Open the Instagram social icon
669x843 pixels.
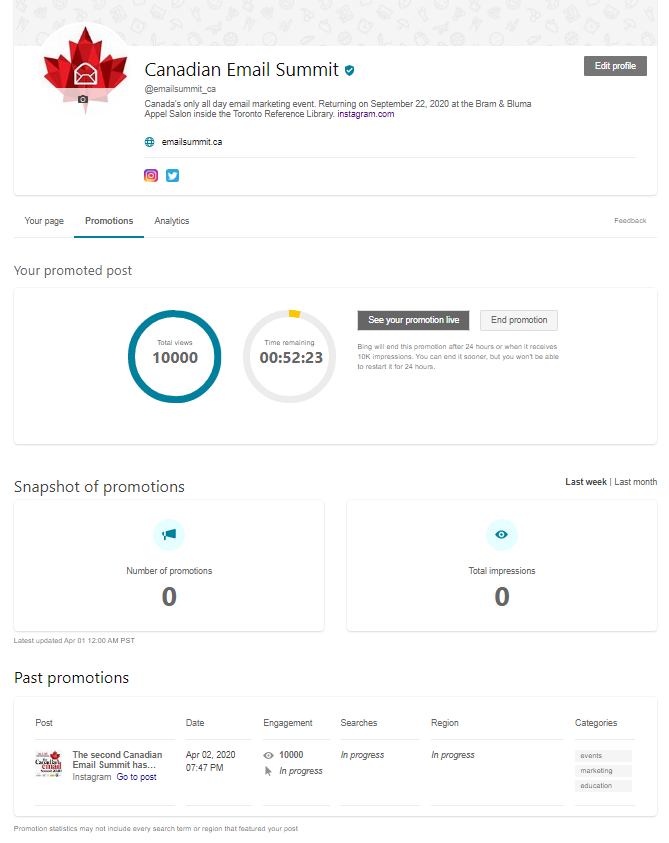[151, 175]
